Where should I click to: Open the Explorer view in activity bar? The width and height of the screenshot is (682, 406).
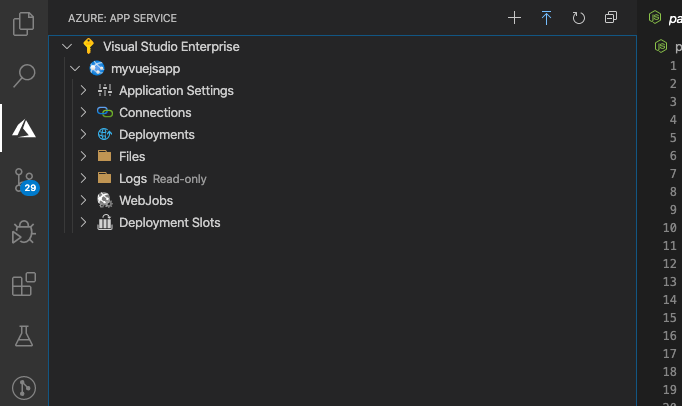pos(23,23)
